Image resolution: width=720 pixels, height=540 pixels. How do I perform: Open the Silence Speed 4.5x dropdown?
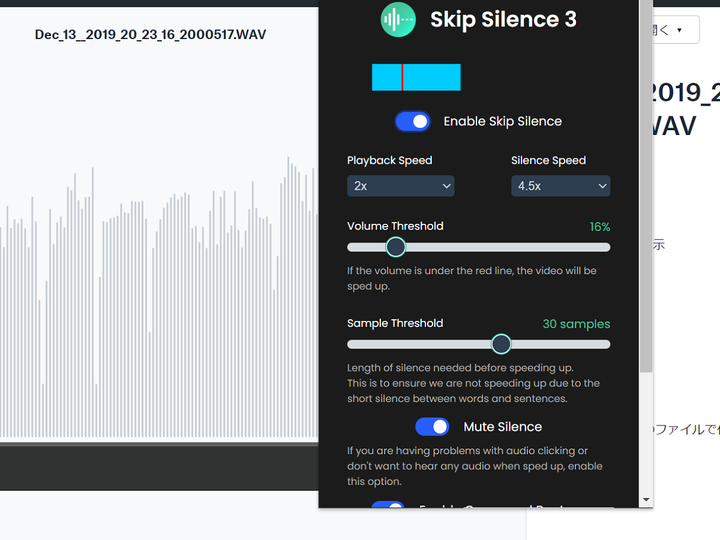561,186
